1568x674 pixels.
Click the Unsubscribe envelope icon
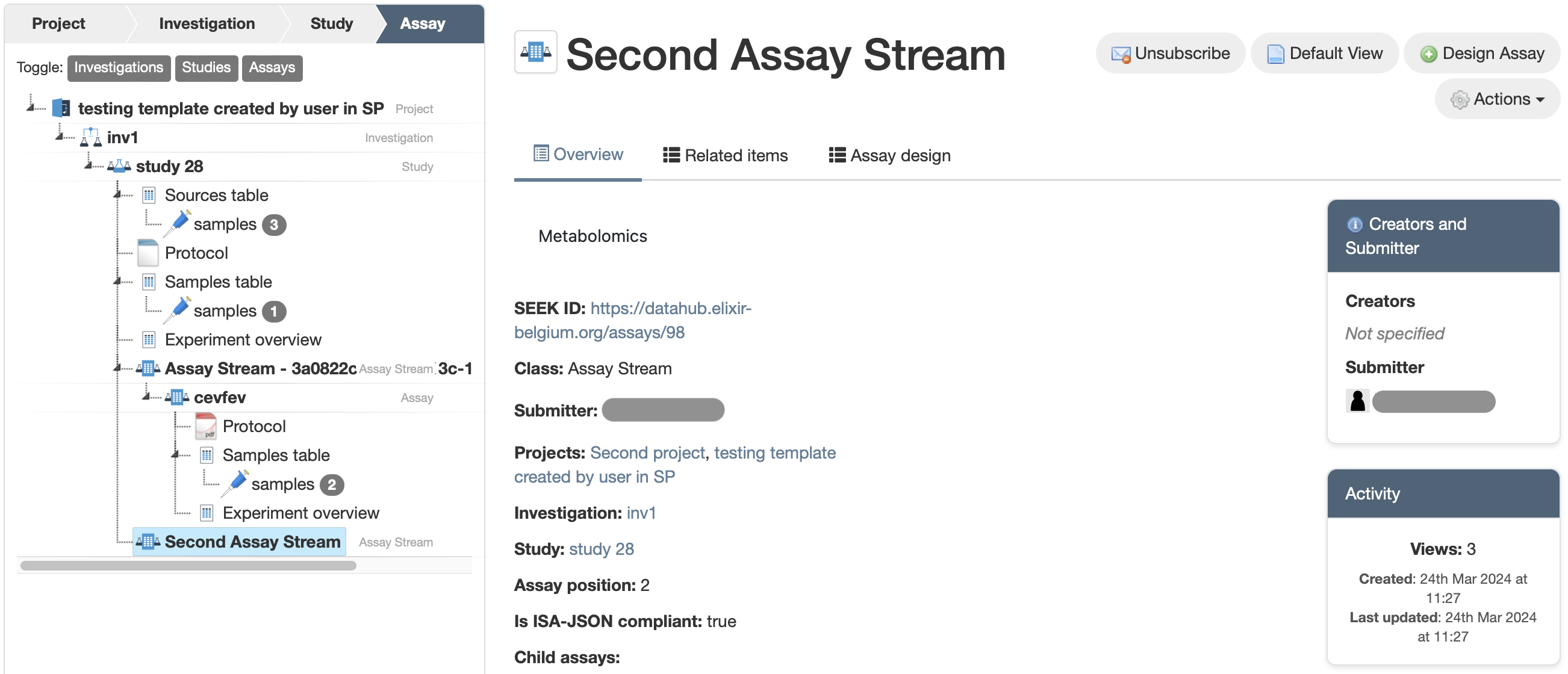pyautogui.click(x=1121, y=53)
